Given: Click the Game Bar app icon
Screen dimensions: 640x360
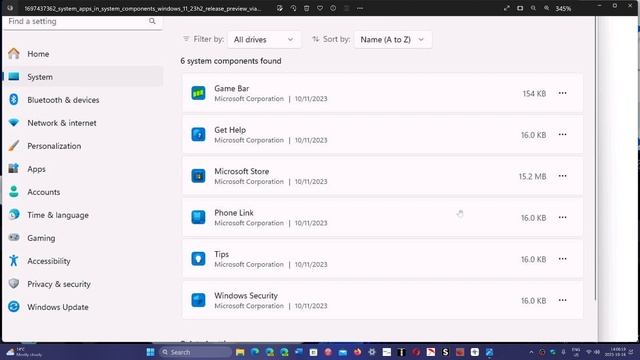Looking at the screenshot, I should pyautogui.click(x=198, y=93).
